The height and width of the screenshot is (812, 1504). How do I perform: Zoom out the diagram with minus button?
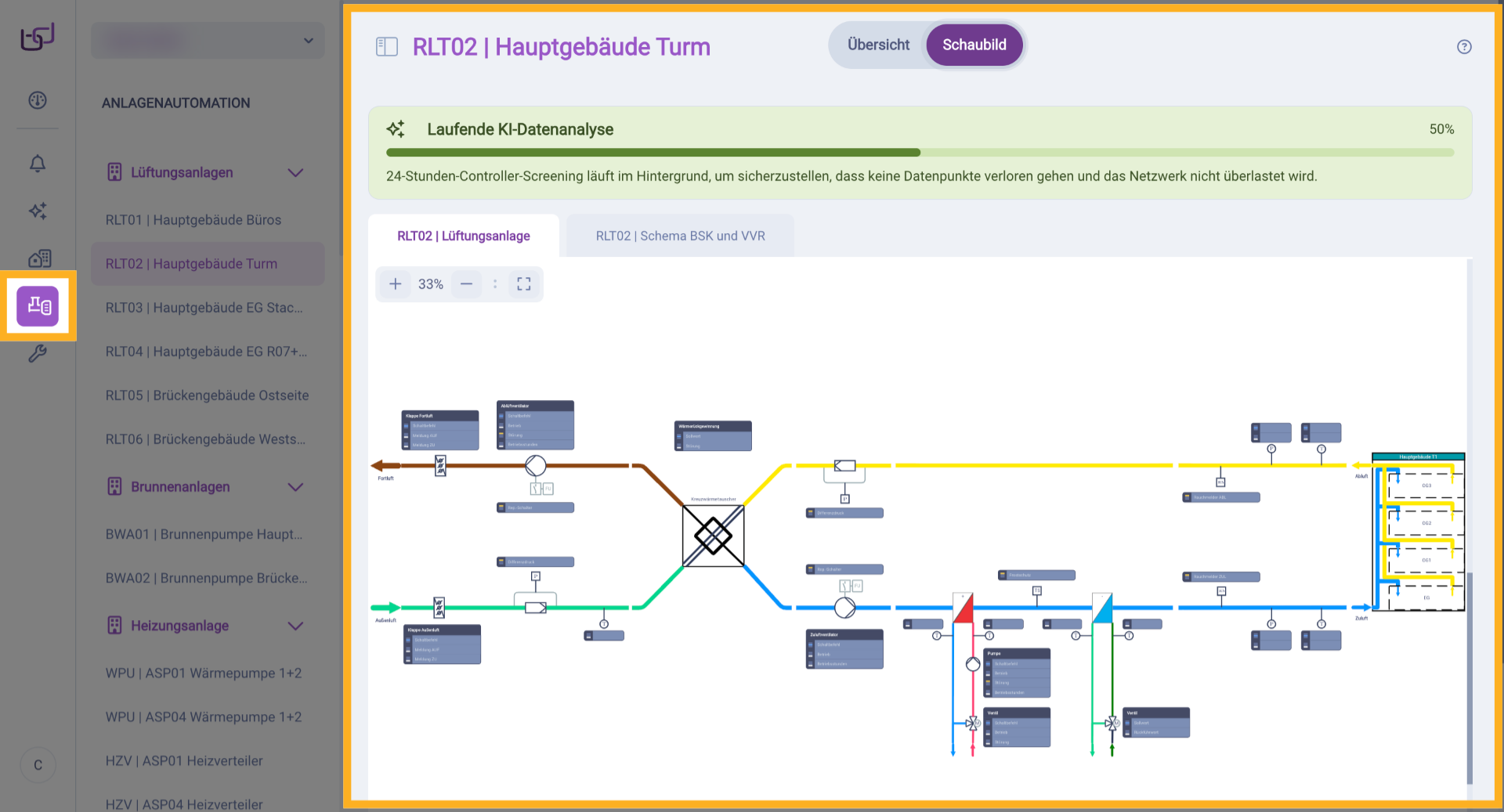[x=466, y=284]
